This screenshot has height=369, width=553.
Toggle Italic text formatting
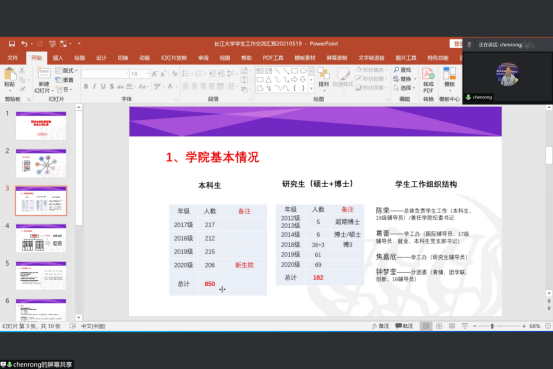pos(94,86)
